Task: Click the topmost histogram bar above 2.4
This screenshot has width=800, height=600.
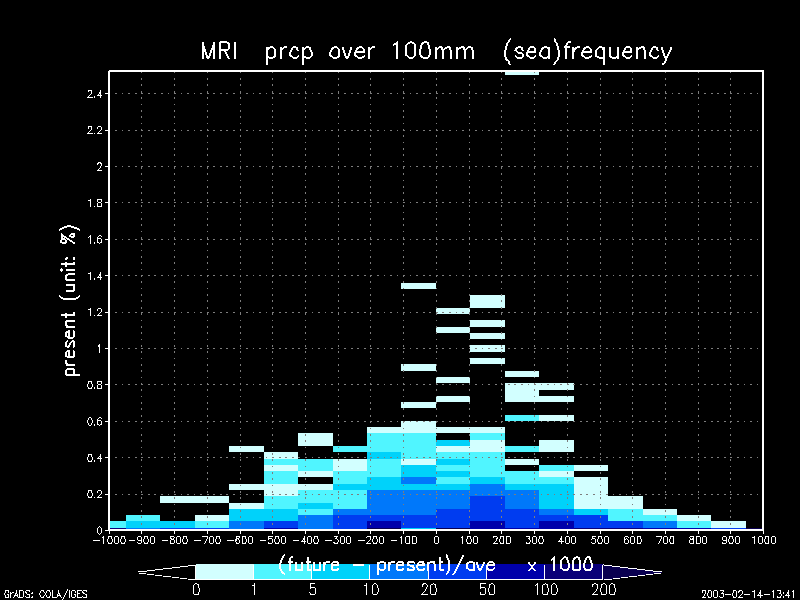Action: tap(521, 73)
